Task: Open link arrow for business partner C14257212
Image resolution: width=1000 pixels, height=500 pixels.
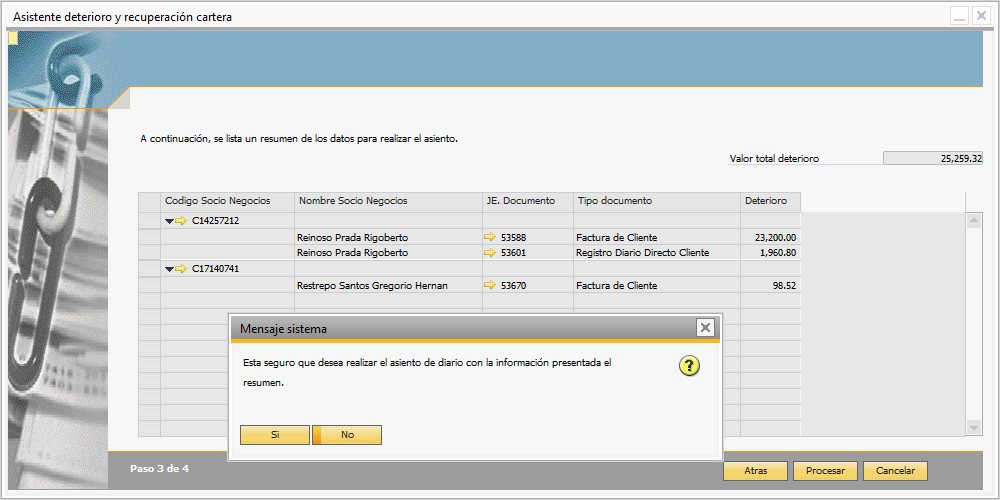Action: coord(180,221)
